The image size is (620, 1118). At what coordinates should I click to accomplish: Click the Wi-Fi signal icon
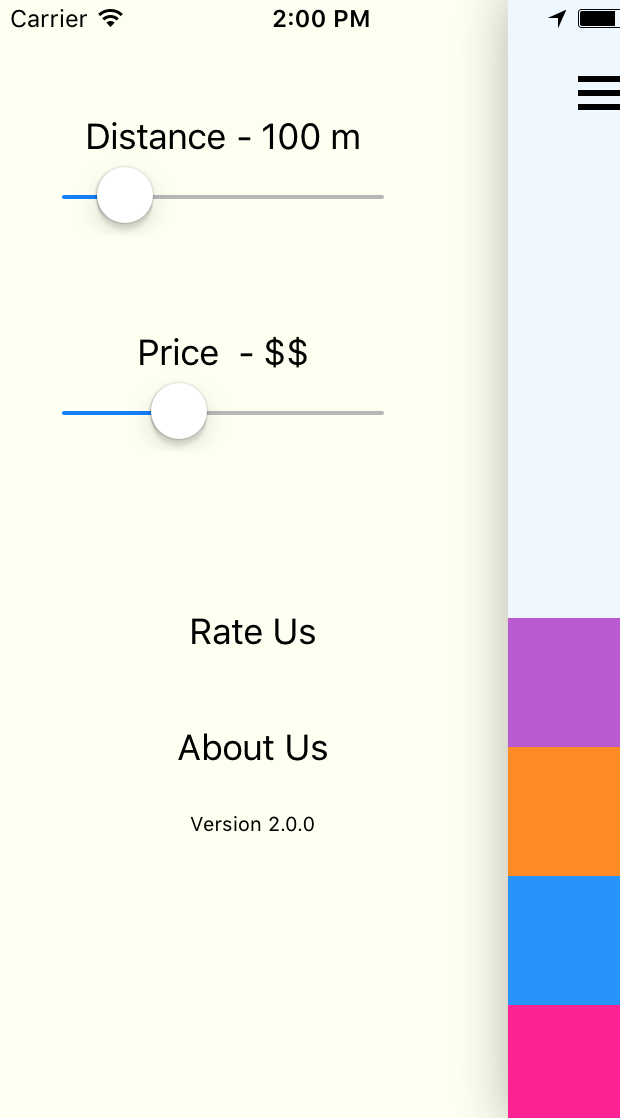(111, 18)
